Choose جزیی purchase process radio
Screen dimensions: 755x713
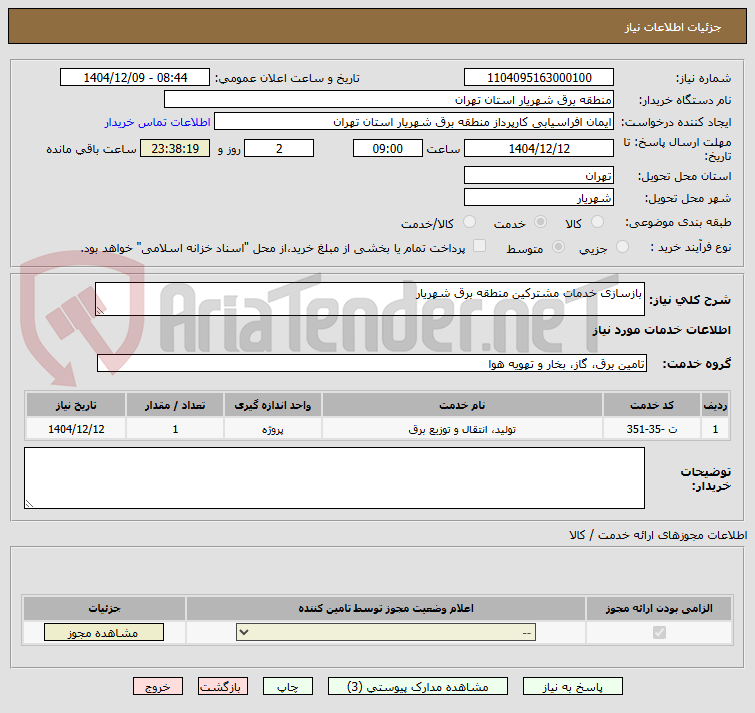tap(622, 247)
